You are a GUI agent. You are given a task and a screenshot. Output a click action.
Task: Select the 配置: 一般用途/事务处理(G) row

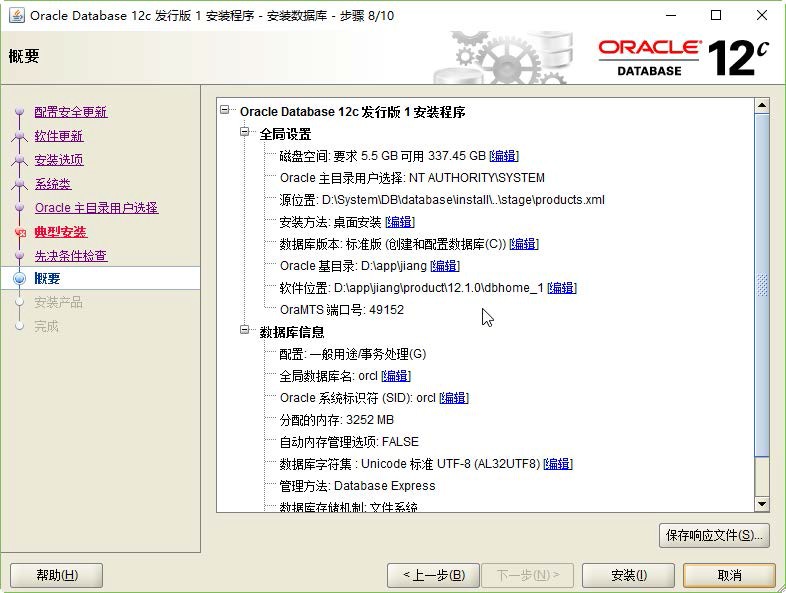pyautogui.click(x=353, y=354)
